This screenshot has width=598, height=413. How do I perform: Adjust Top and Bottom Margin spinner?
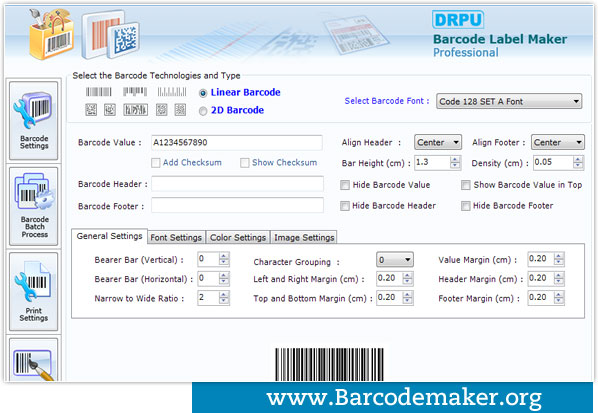click(x=408, y=298)
